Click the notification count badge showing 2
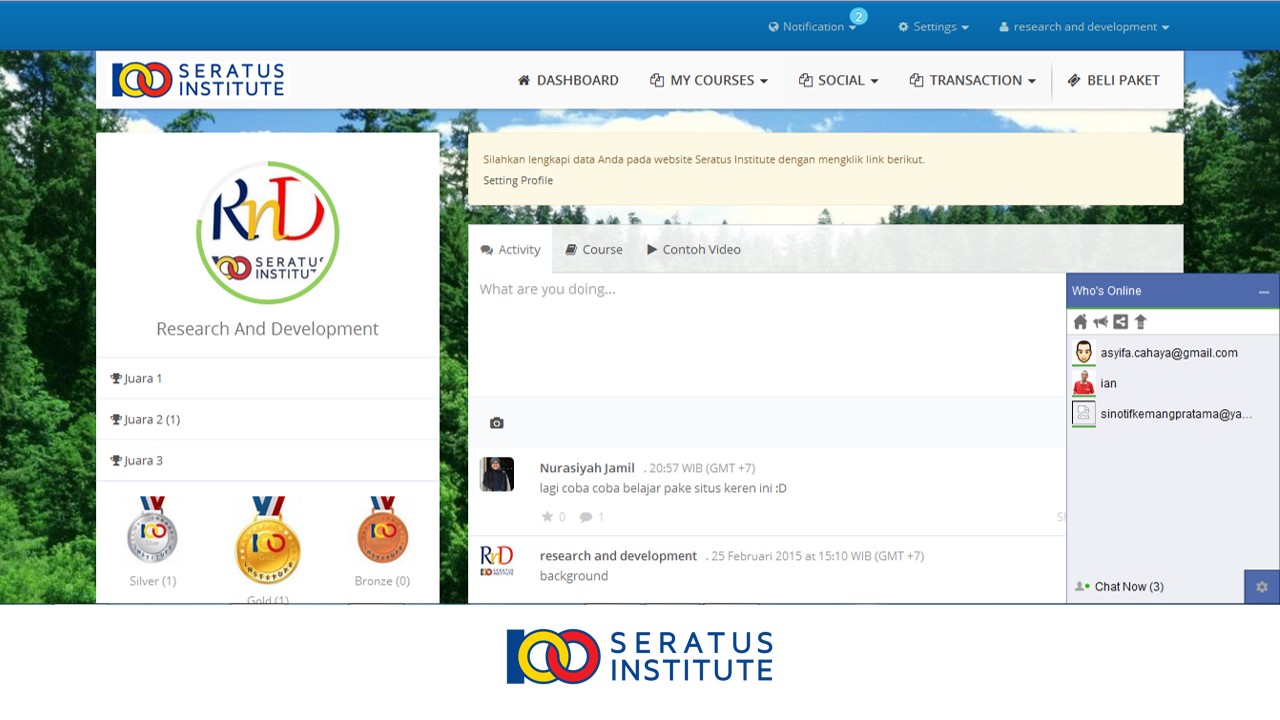Image resolution: width=1280 pixels, height=720 pixels. pos(858,16)
